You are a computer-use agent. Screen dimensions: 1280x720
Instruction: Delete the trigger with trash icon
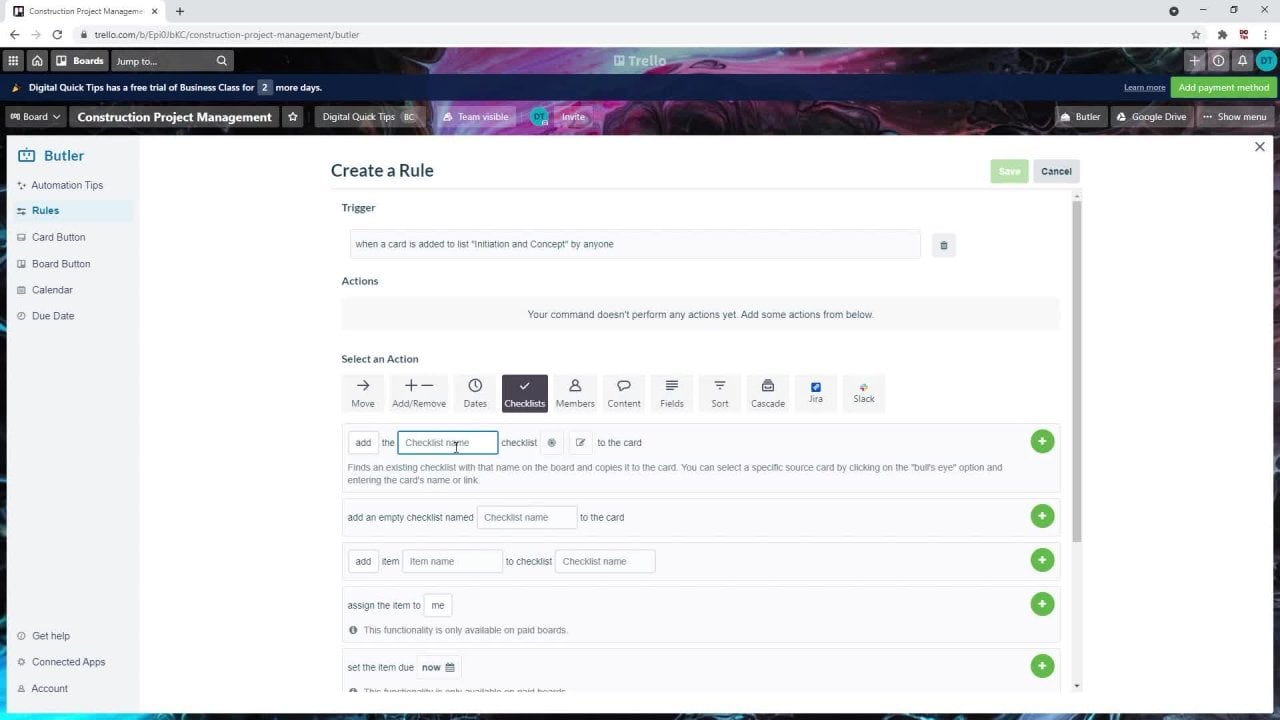click(943, 245)
